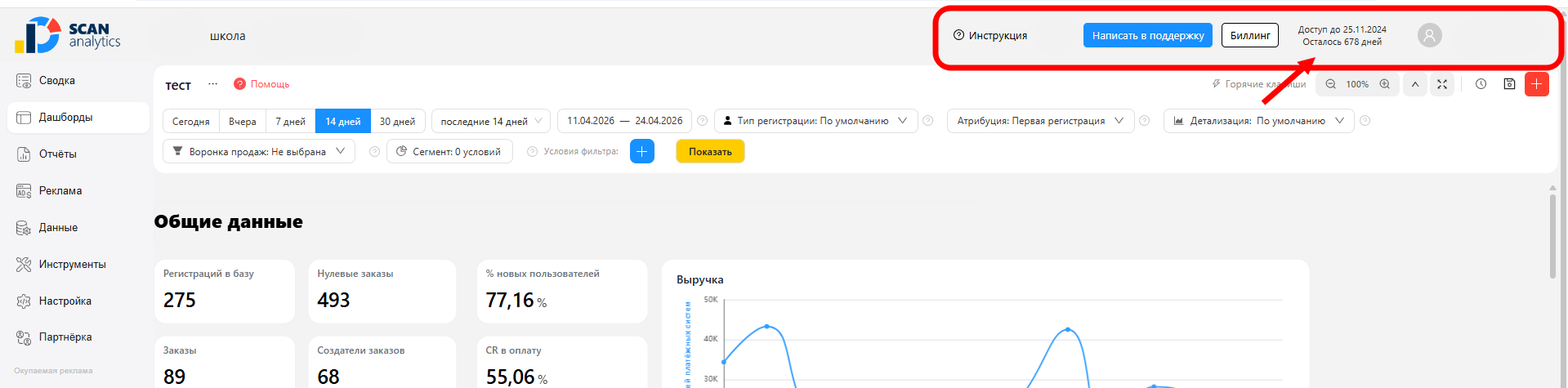Click the CR в оплату card
This screenshot has width=1568, height=388.
pyautogui.click(x=562, y=362)
